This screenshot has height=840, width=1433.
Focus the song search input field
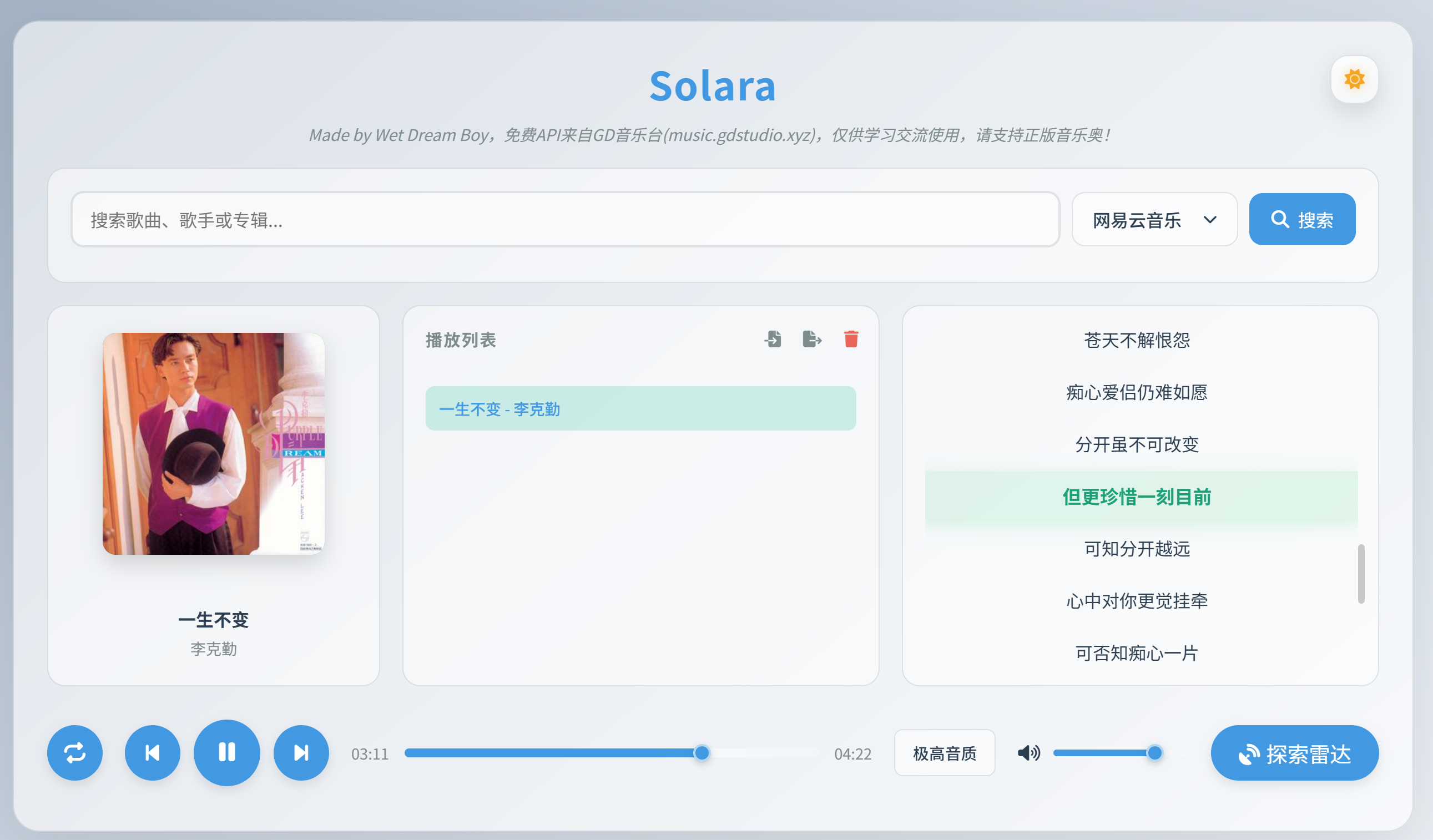pyautogui.click(x=564, y=219)
